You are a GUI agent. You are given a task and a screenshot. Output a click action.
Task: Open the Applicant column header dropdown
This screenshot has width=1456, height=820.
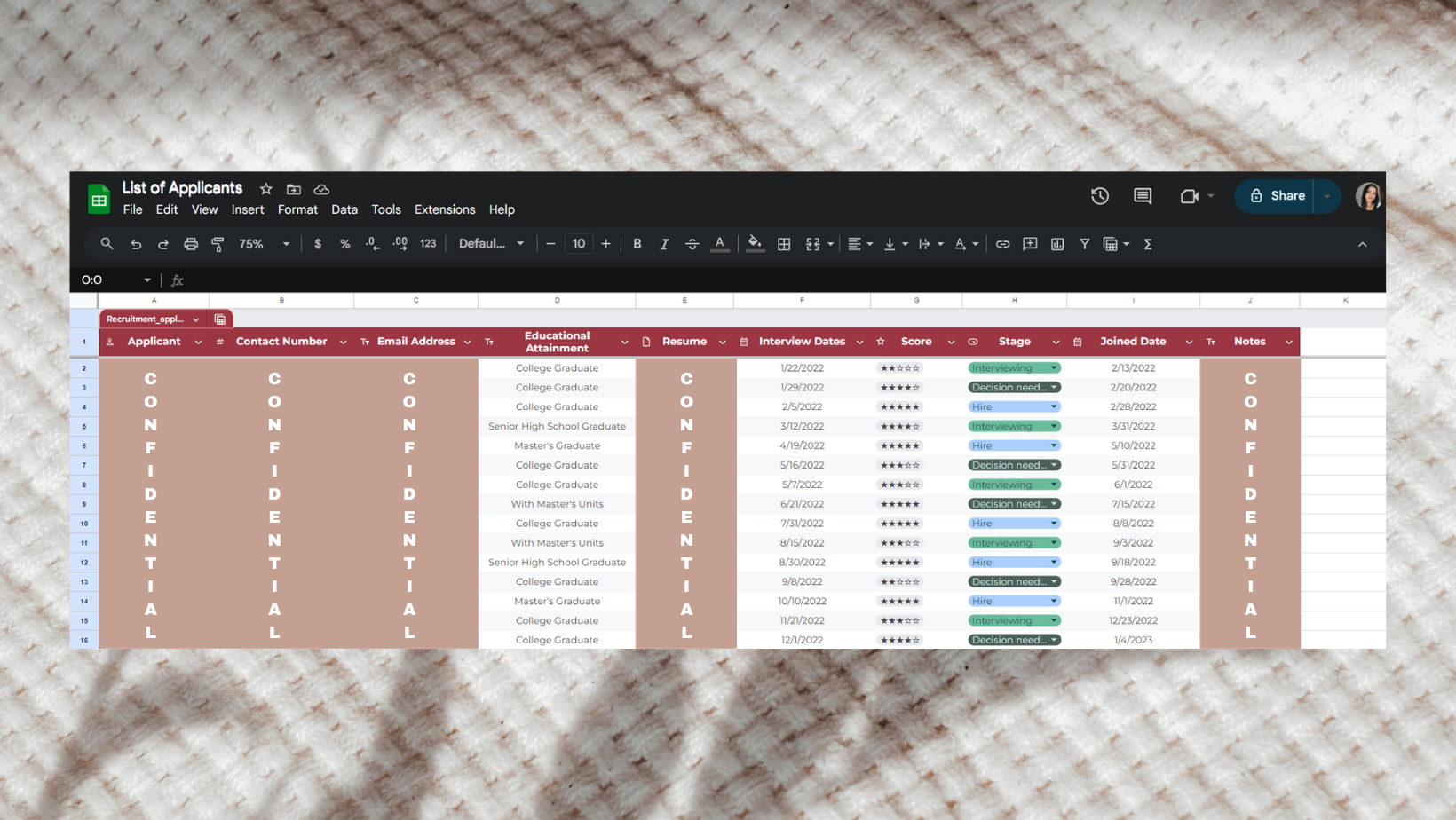198,343
